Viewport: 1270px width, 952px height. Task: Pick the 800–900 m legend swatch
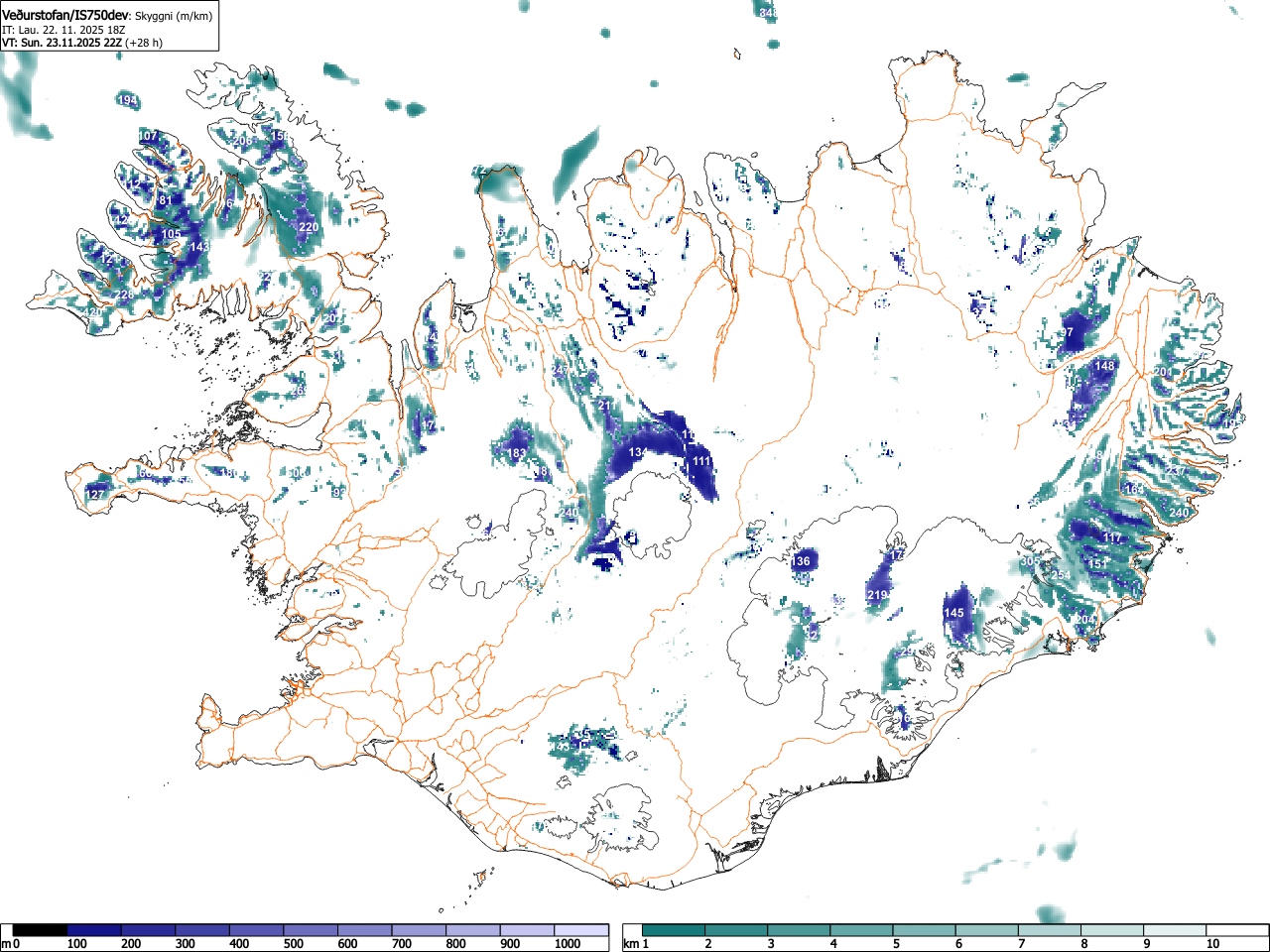click(473, 930)
